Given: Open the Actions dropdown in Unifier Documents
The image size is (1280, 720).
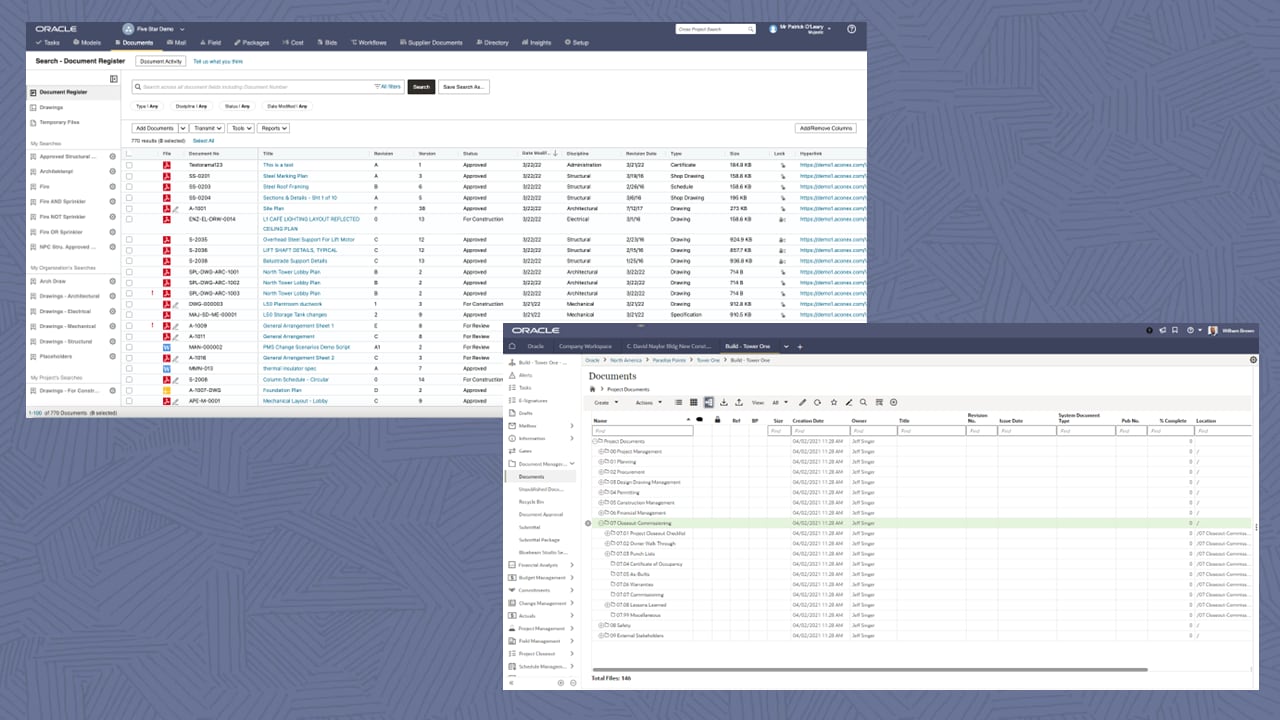Looking at the screenshot, I should (648, 402).
